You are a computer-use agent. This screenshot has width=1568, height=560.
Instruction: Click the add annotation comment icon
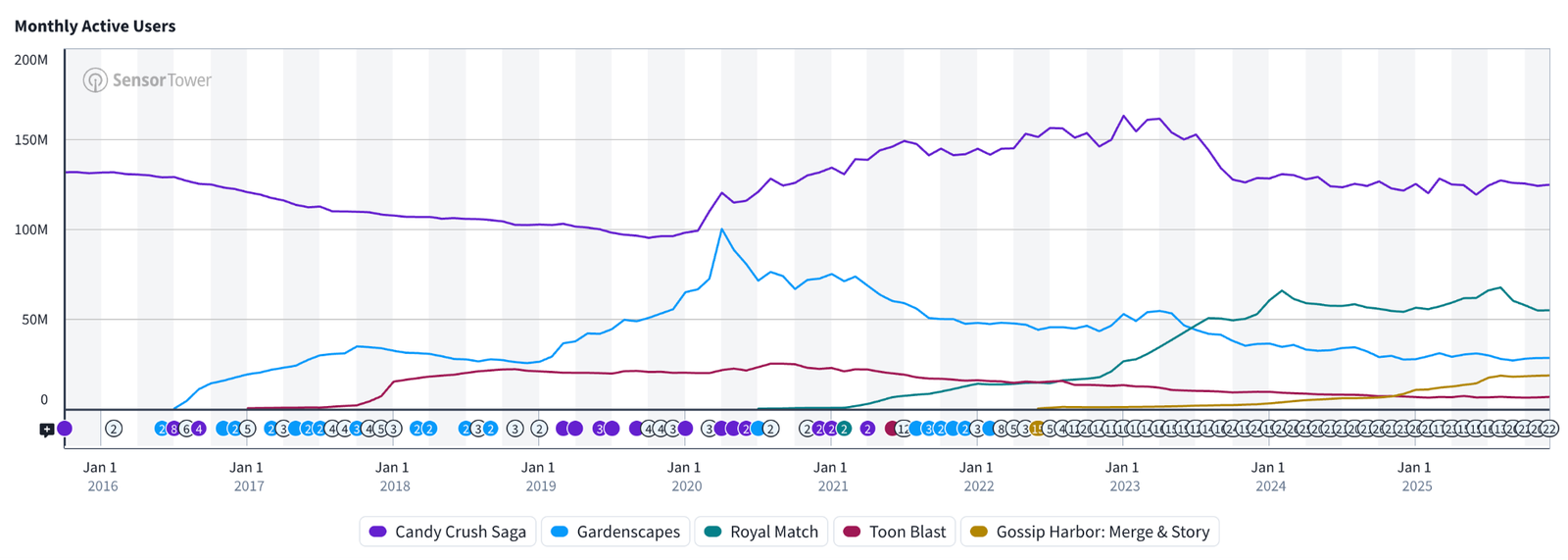pos(46,430)
